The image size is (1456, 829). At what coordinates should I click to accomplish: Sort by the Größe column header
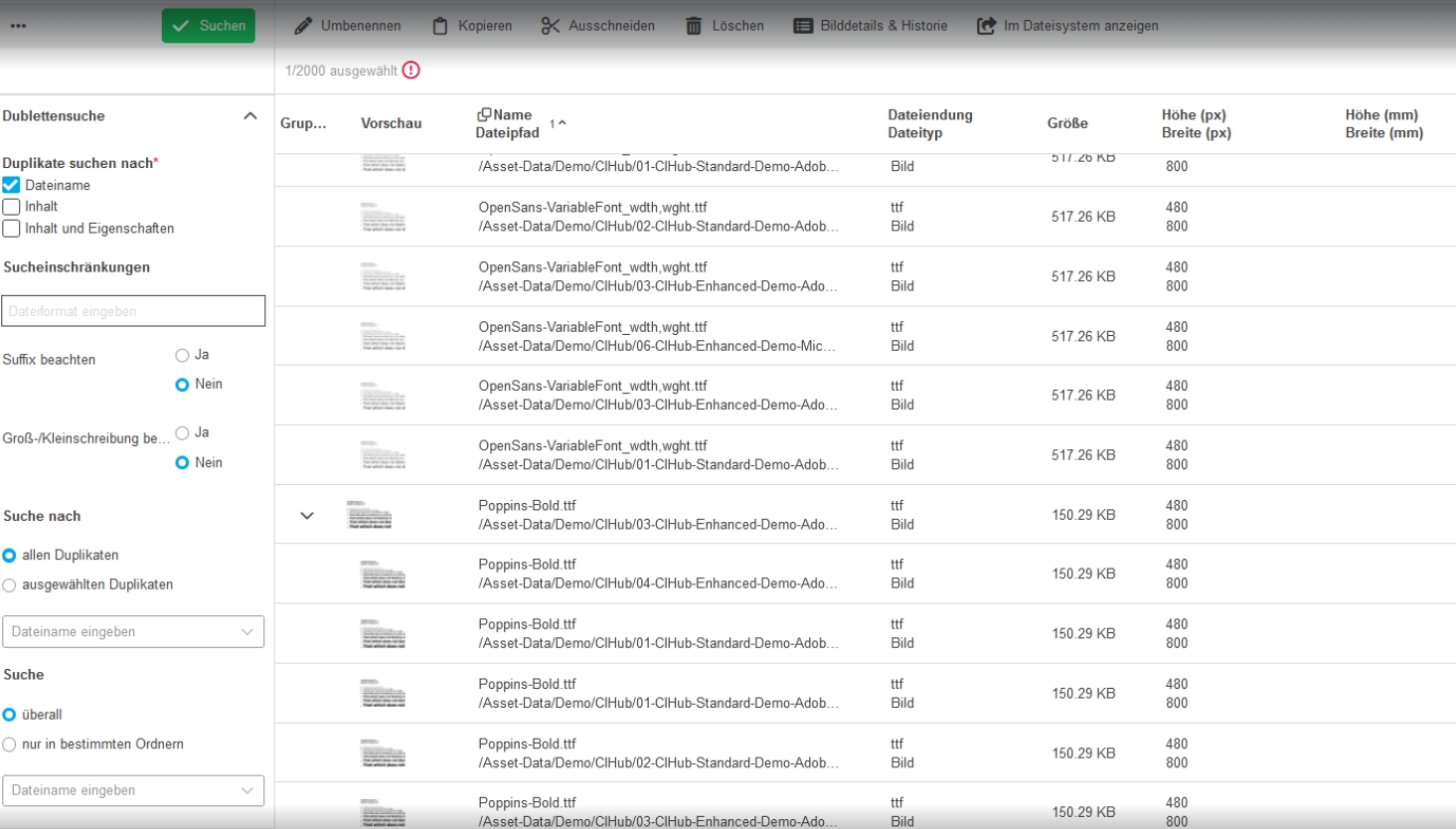pyautogui.click(x=1067, y=123)
